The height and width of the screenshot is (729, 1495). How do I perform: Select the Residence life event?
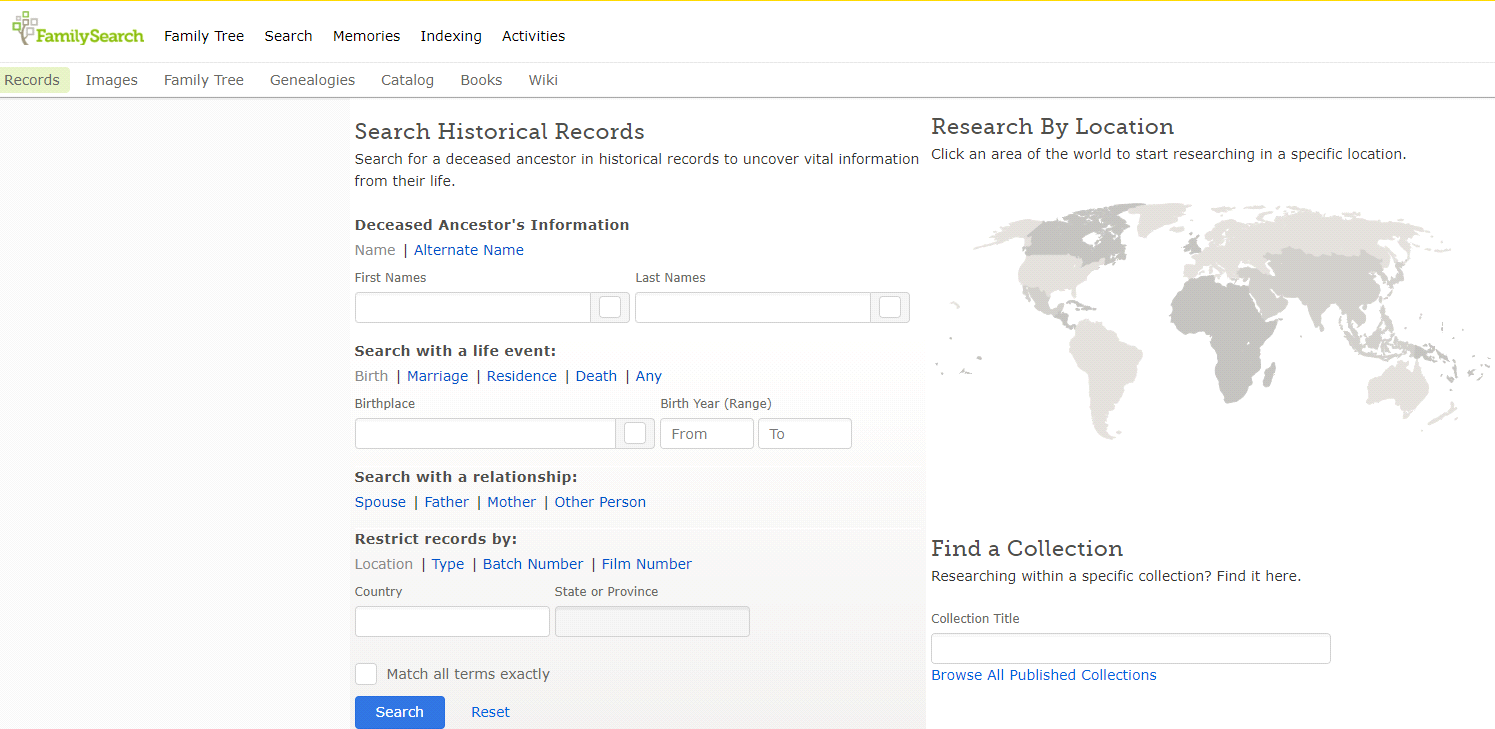522,376
